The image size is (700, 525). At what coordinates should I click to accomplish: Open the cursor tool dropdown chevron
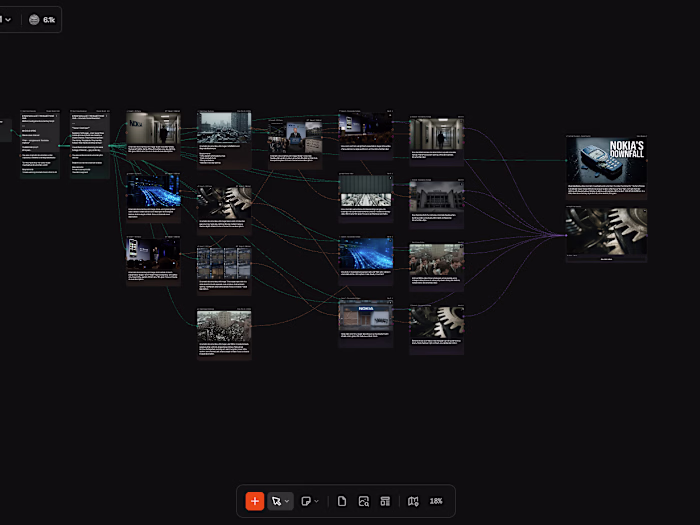tap(287, 501)
